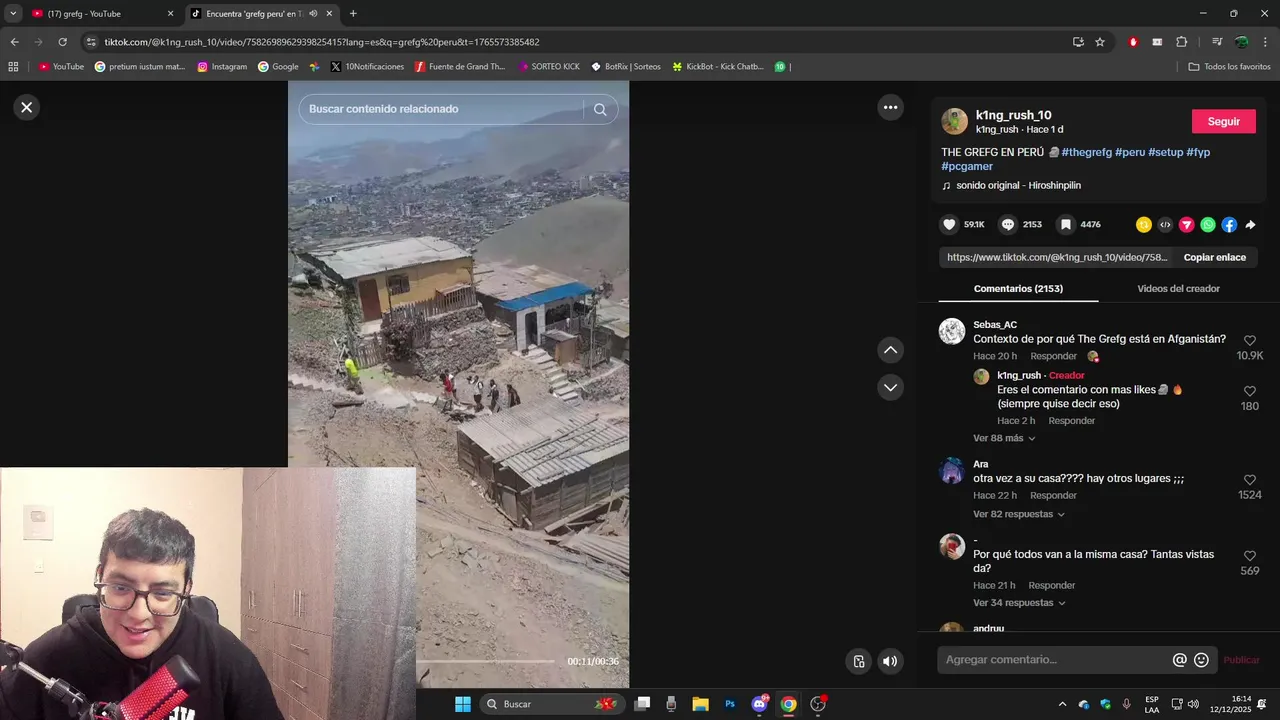Click 'Buscar contenido relacionado' search field
The height and width of the screenshot is (720, 1280).
point(443,109)
